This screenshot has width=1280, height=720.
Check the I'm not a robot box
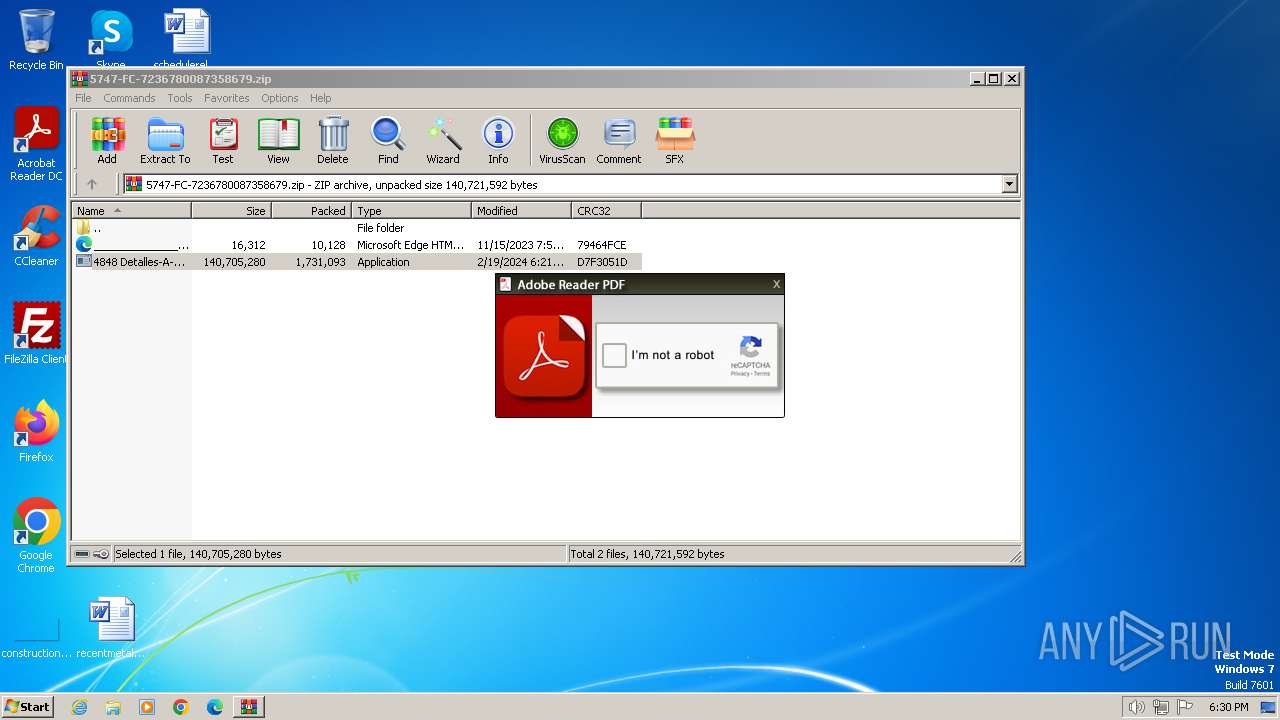[x=614, y=355]
